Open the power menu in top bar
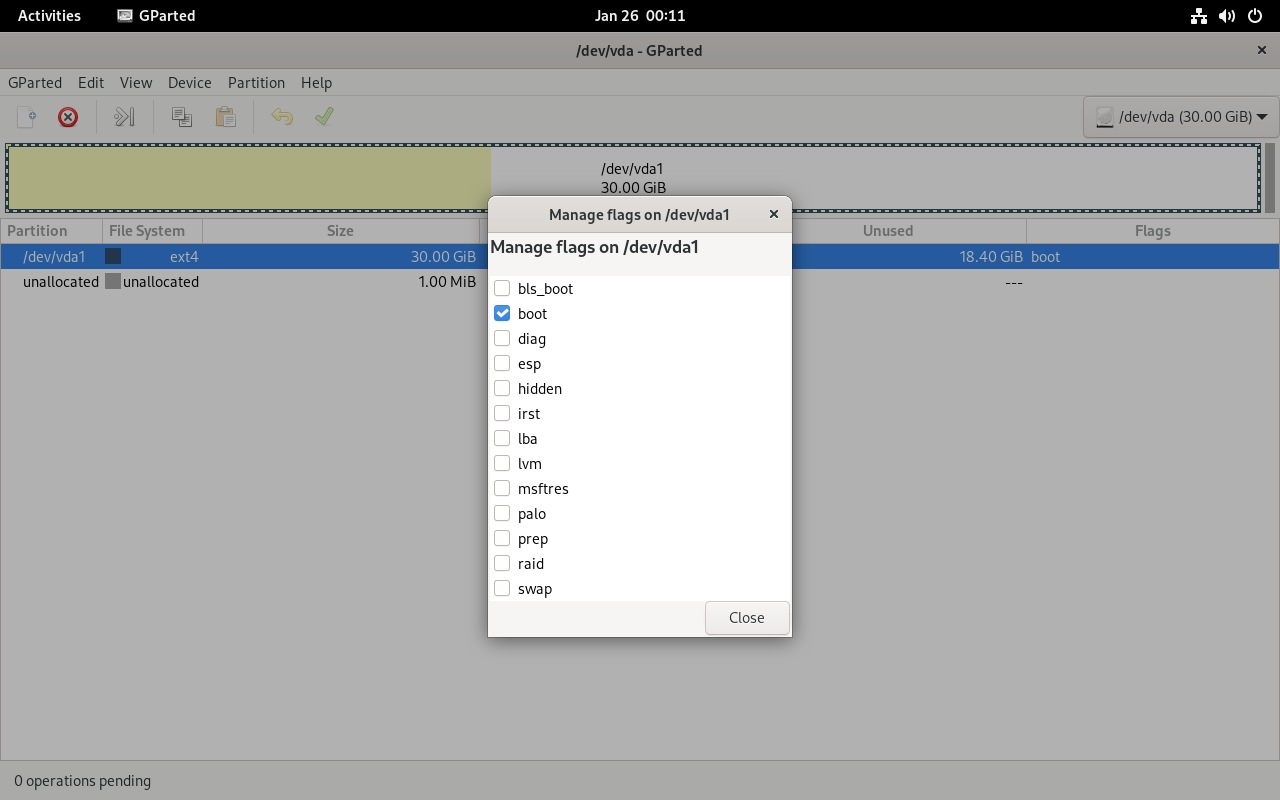The image size is (1280, 800). tap(1255, 16)
